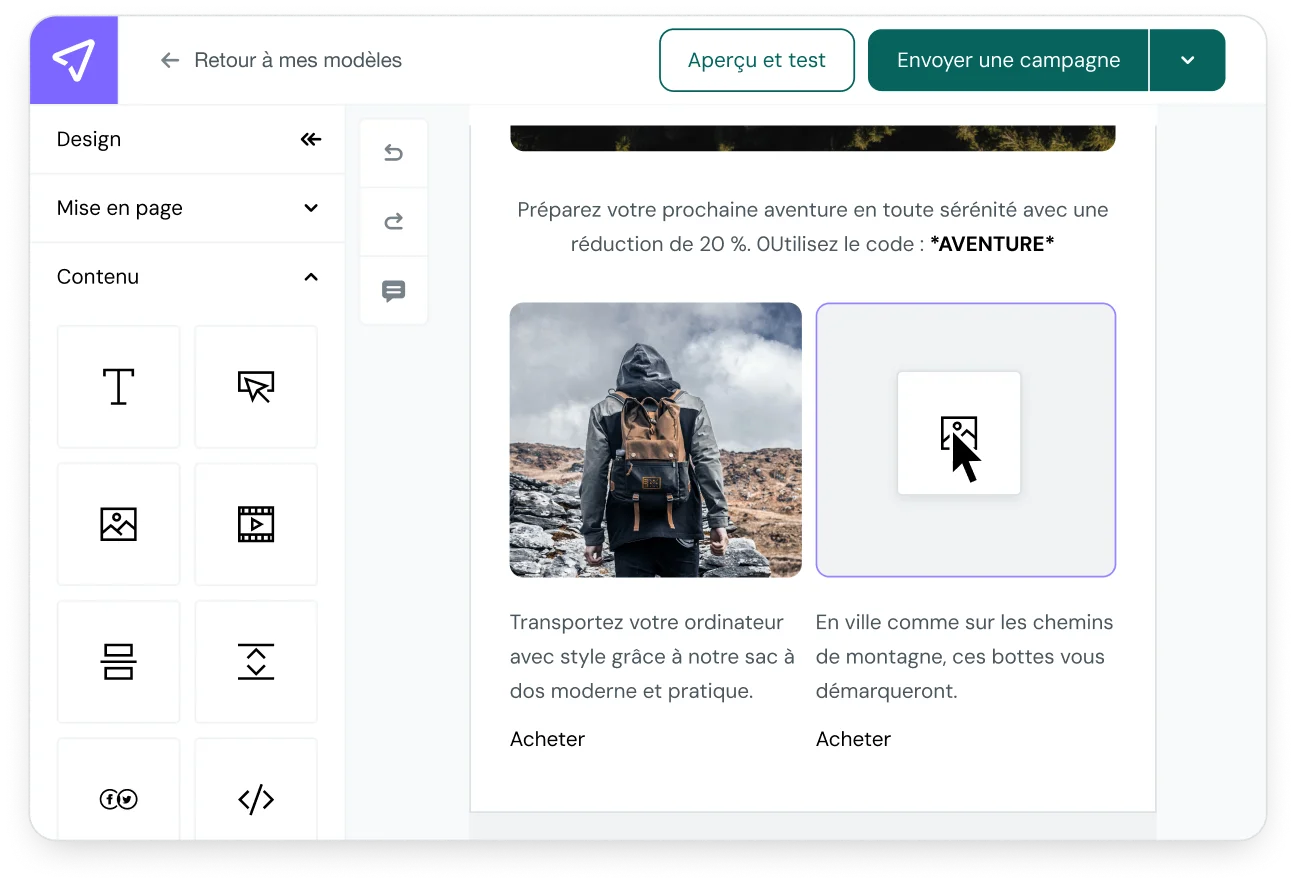Collapse the Design sidebar panel
Image resolution: width=1296 pixels, height=884 pixels.
[x=311, y=139]
